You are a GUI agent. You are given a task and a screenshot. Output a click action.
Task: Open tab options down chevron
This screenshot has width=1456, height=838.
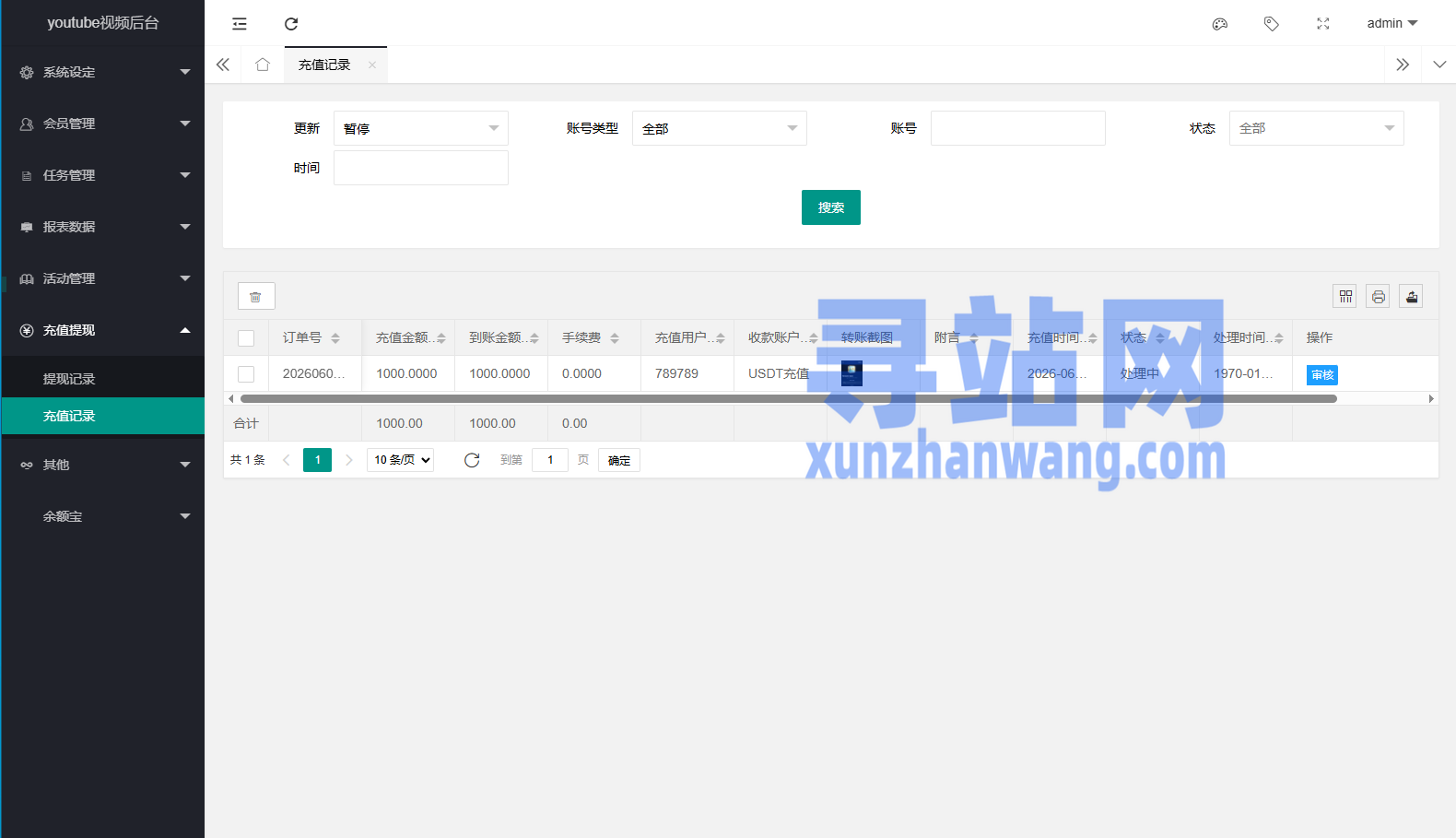coord(1439,65)
